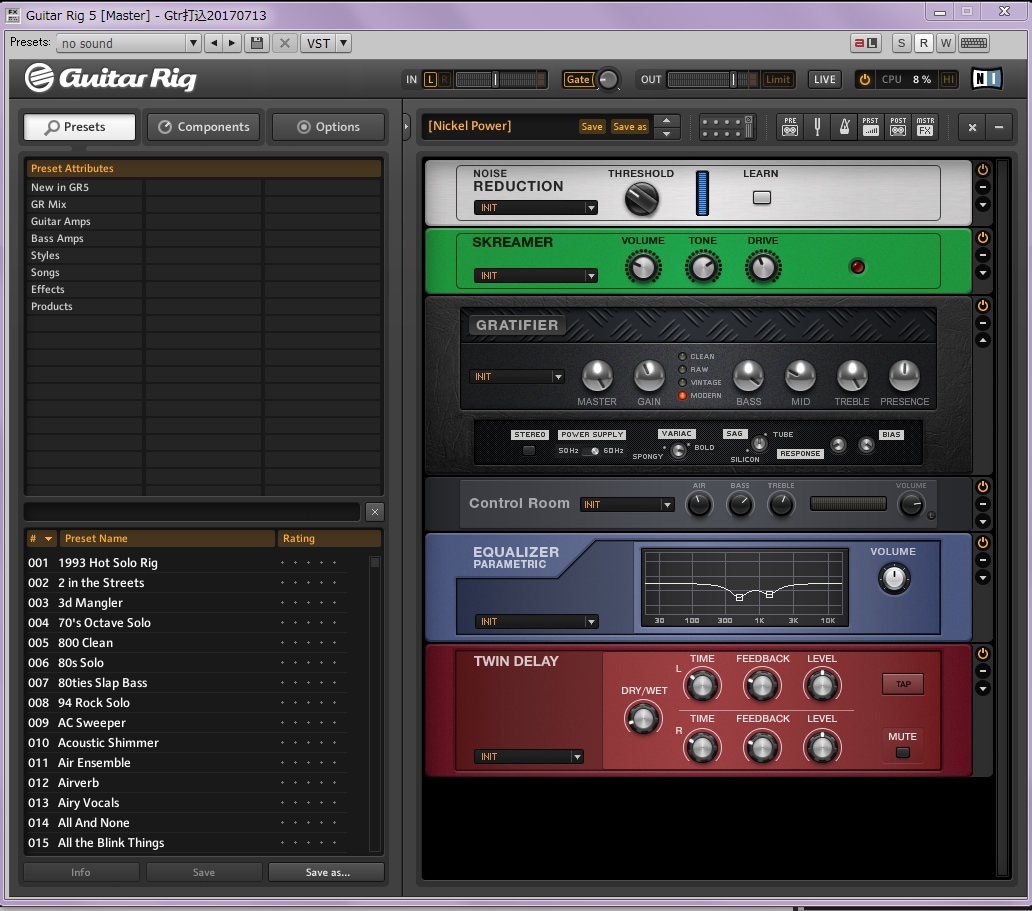Open the Gratifier INIT preset dropdown
The width and height of the screenshot is (1032, 911).
[517, 377]
